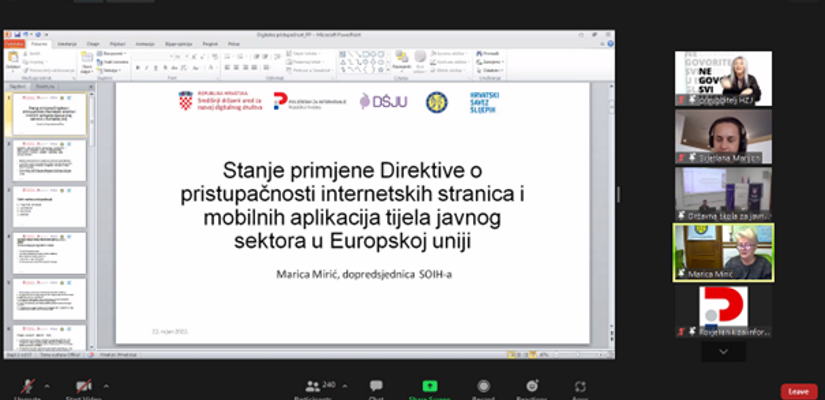Start video from the Zoom toolbar

(84, 387)
